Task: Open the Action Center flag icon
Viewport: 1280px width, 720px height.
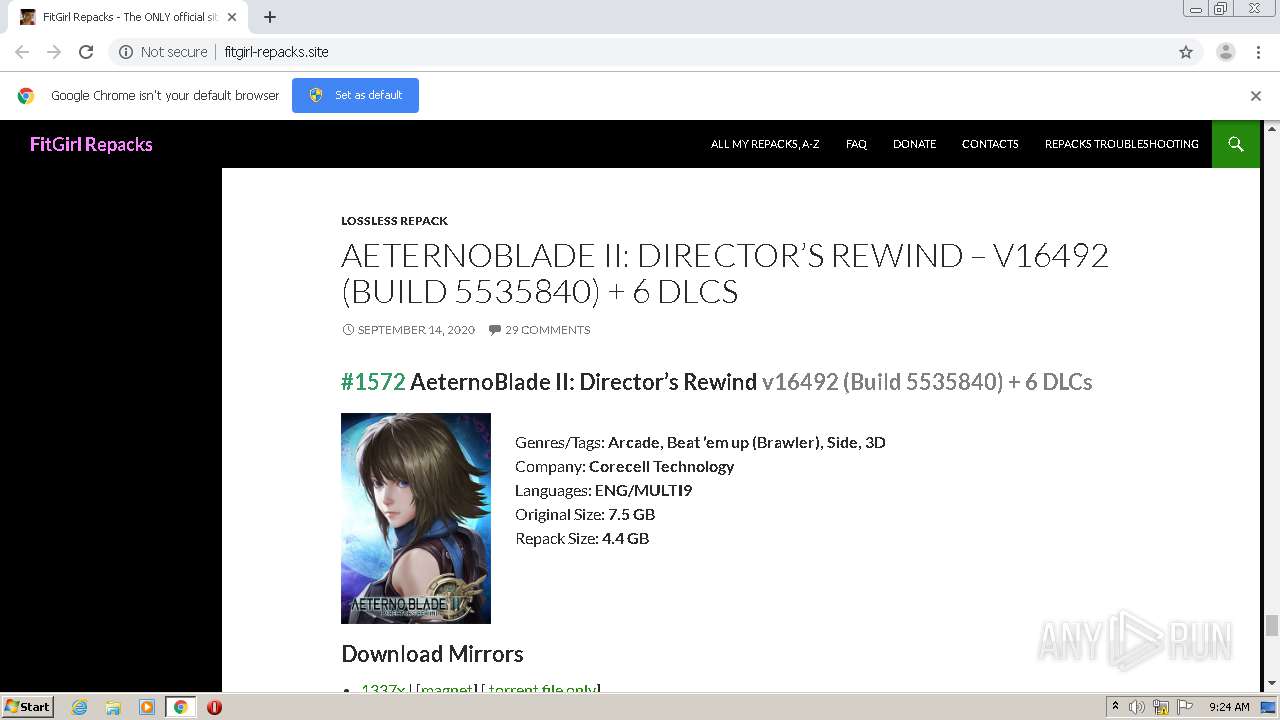Action: pyautogui.click(x=1185, y=707)
